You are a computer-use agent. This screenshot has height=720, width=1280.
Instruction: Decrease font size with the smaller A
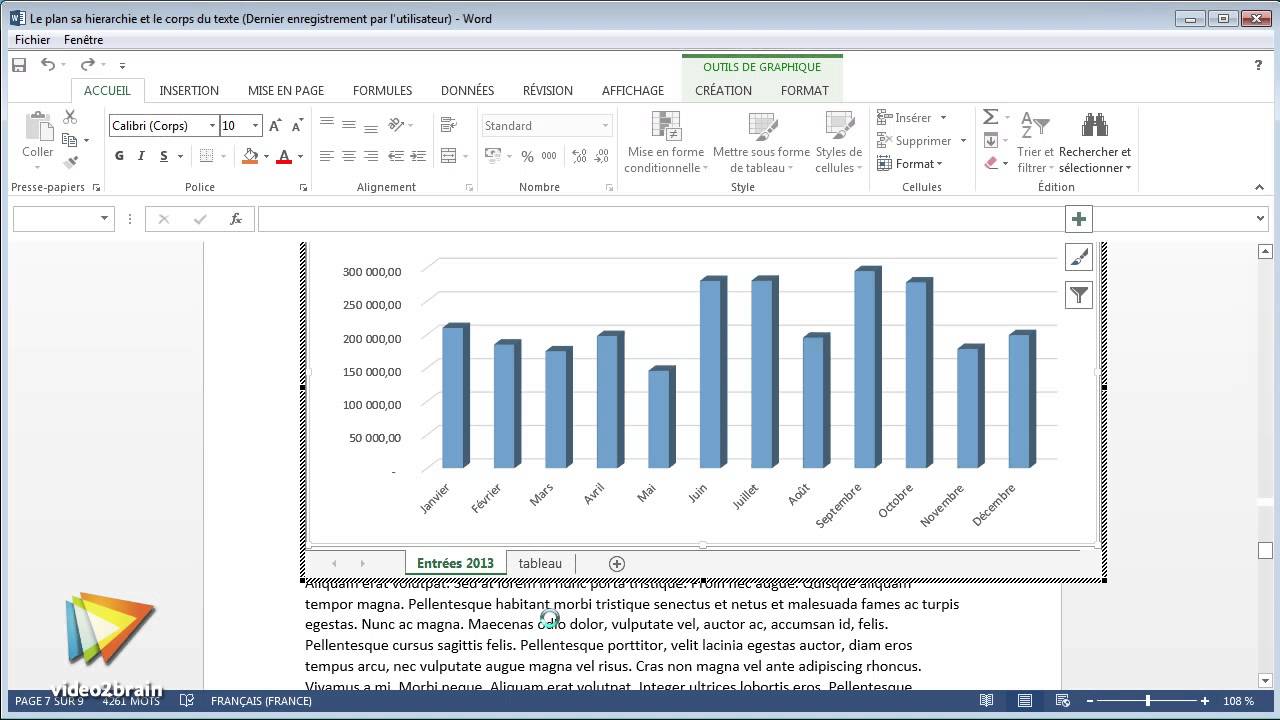297,126
